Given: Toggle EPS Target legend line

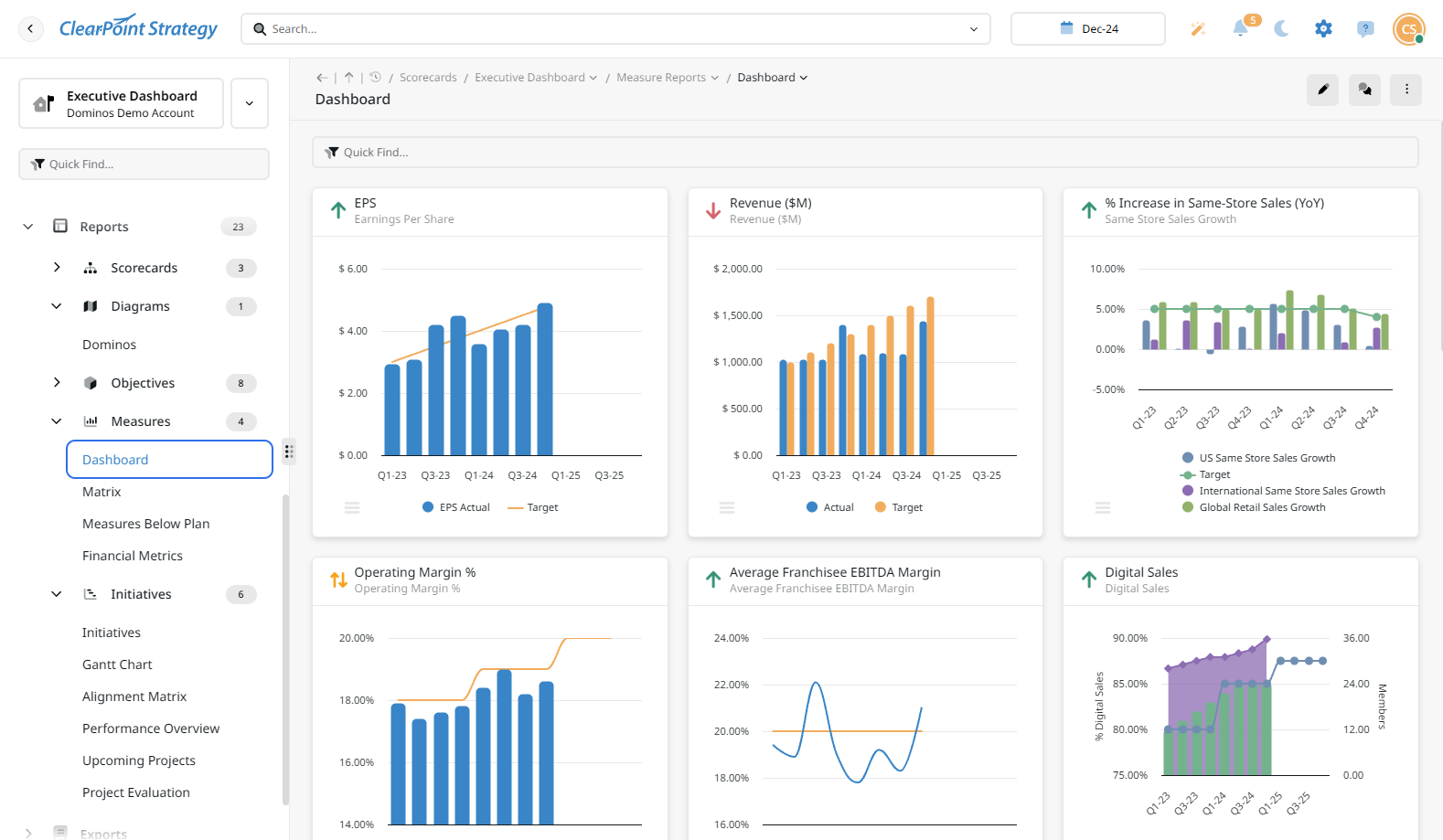Looking at the screenshot, I should point(532,507).
